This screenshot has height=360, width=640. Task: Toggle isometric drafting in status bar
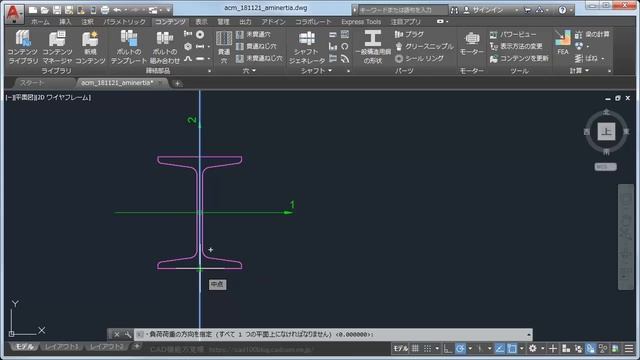pyautogui.click(x=480, y=348)
